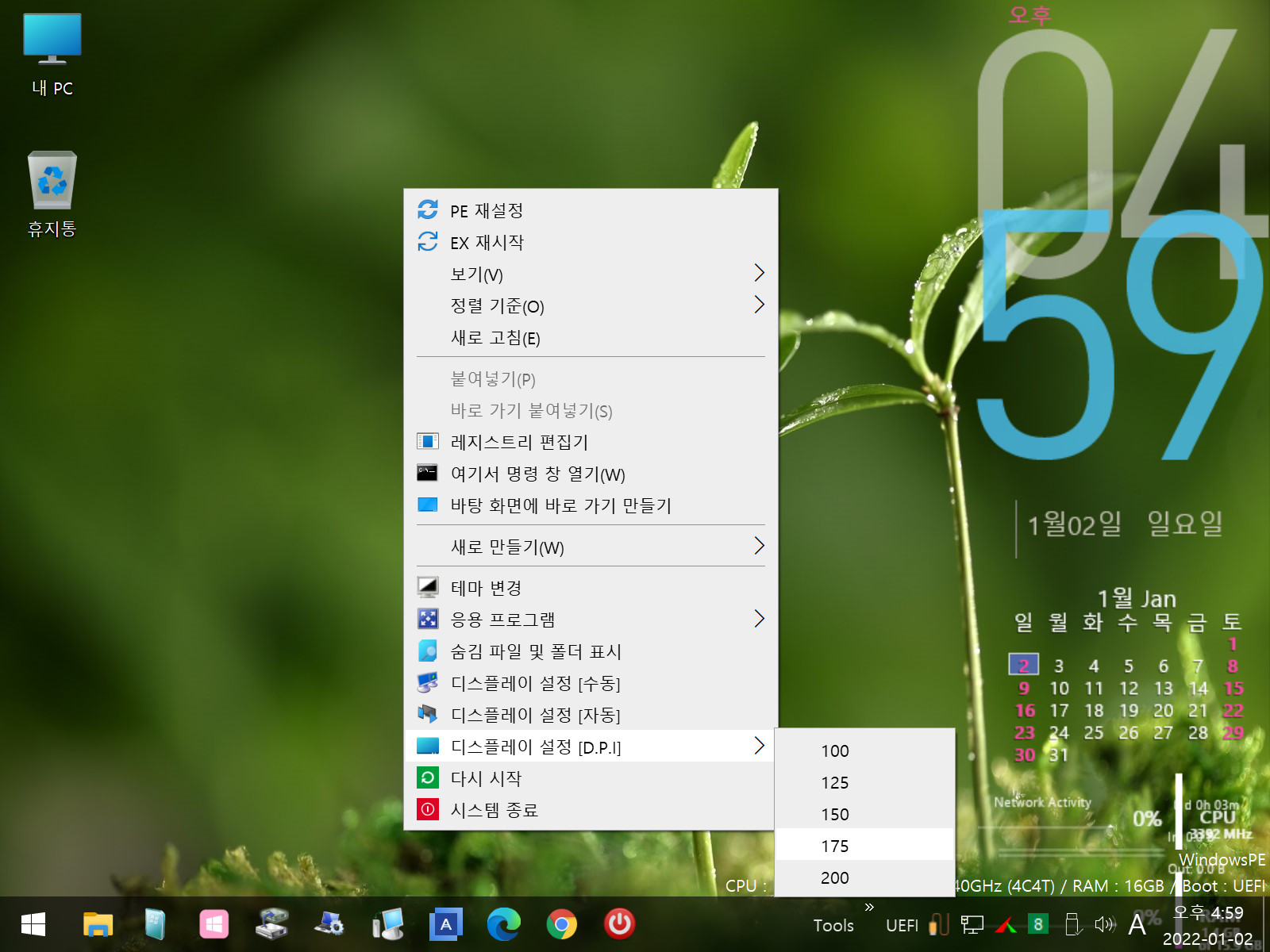Expand the 정렬 기준(O) submenu
This screenshot has height=952, width=1270.
coord(591,305)
